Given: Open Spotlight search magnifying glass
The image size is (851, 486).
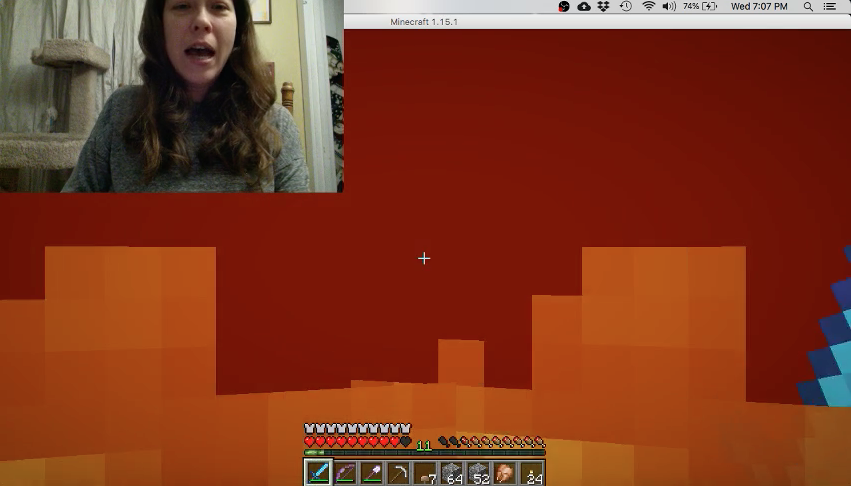Looking at the screenshot, I should 808,7.
